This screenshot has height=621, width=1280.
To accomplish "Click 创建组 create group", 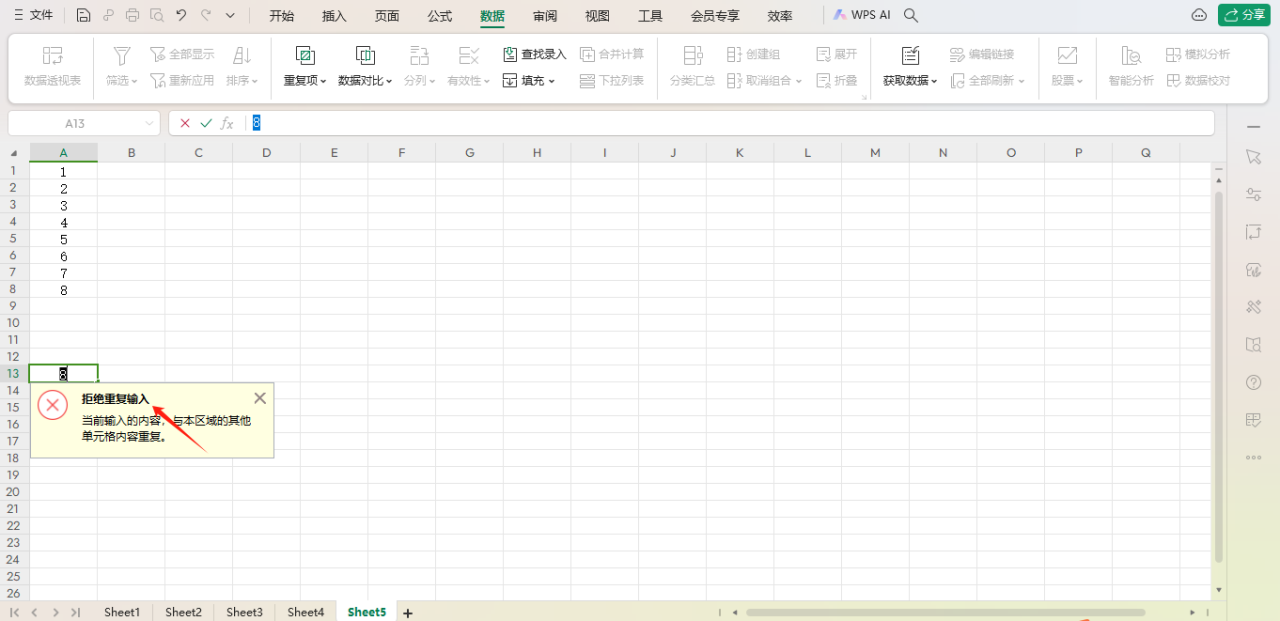I will click(753, 54).
